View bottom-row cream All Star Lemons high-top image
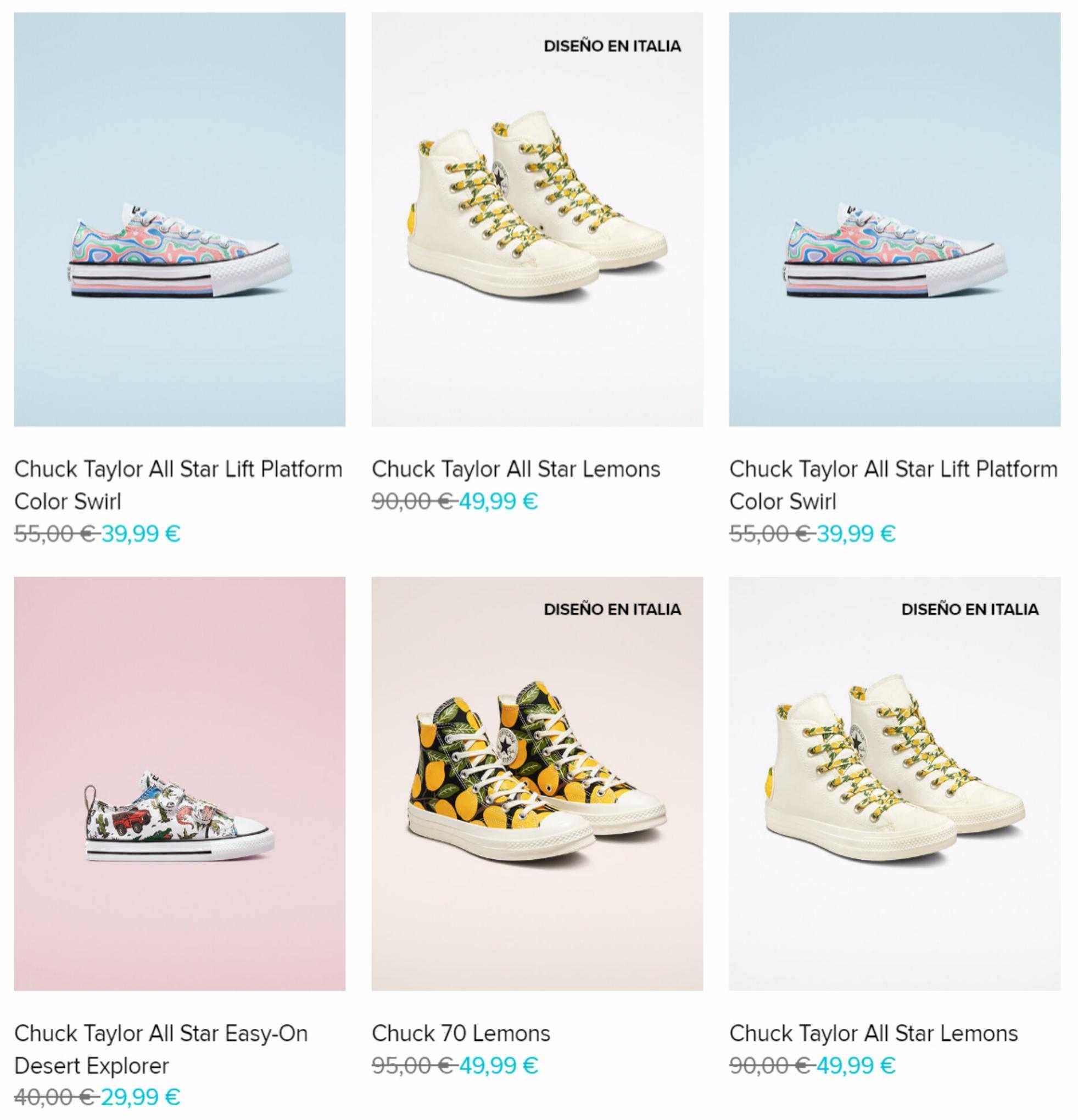The height and width of the screenshot is (1120, 1078). (895, 783)
